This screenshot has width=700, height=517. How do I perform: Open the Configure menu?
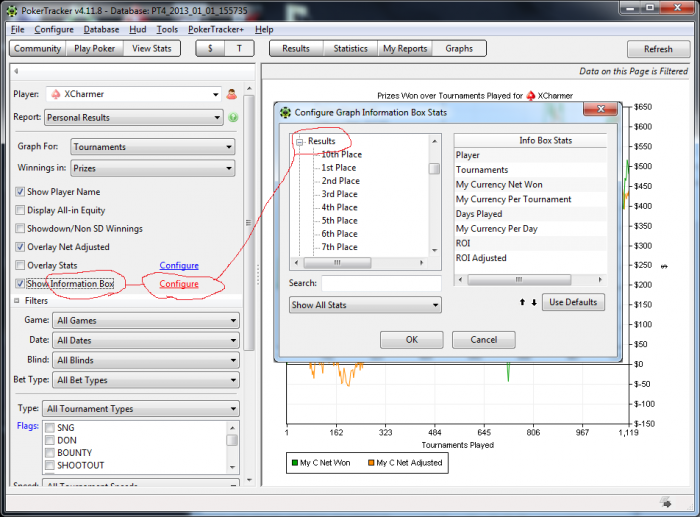pos(54,29)
